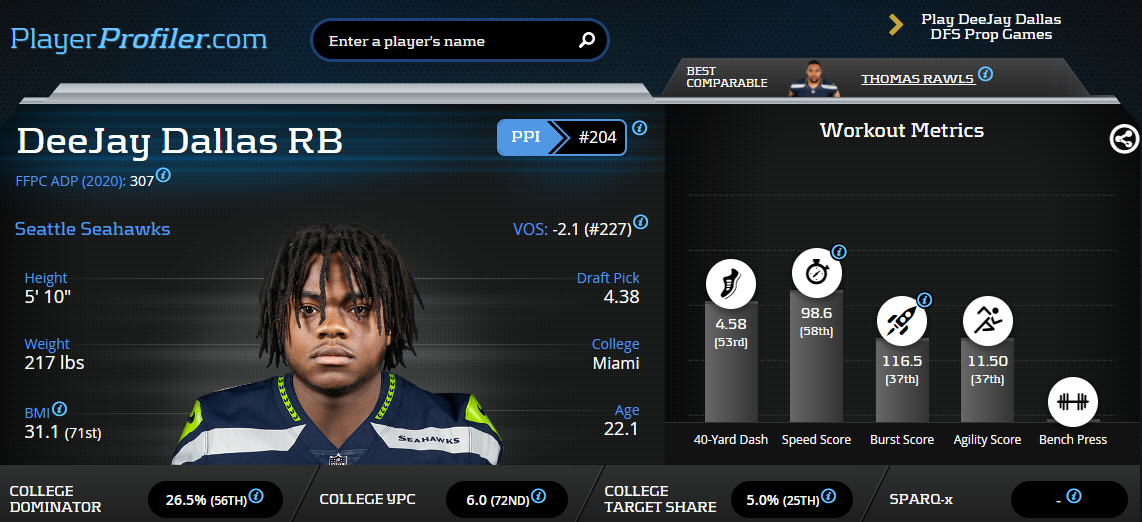The image size is (1142, 522).
Task: Click info icon beside College Dominator
Action: [256, 497]
